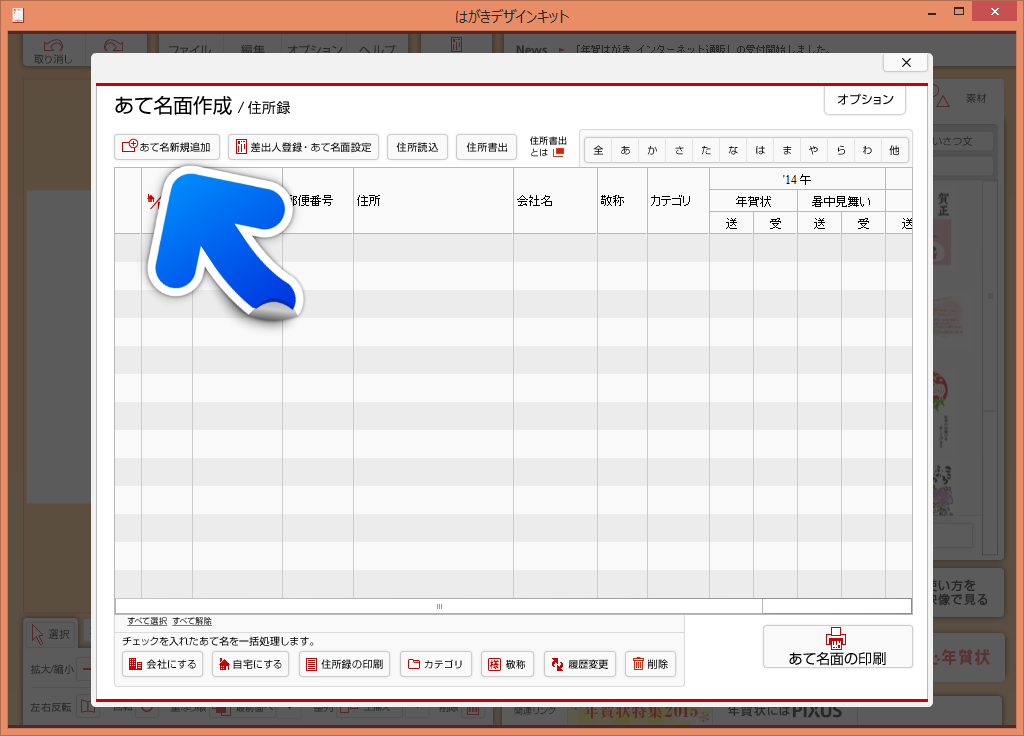Click 住所読込 import button
The image size is (1024, 736).
[x=417, y=147]
